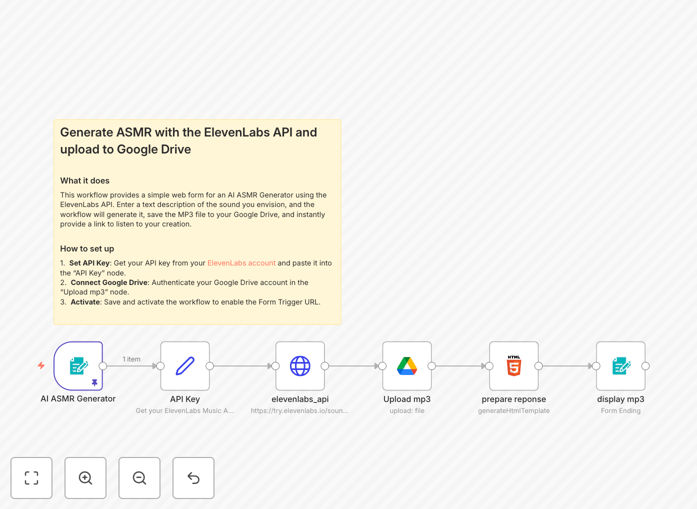The image size is (697, 509).
Task: Click the 'display mp3' node label
Action: click(621, 399)
